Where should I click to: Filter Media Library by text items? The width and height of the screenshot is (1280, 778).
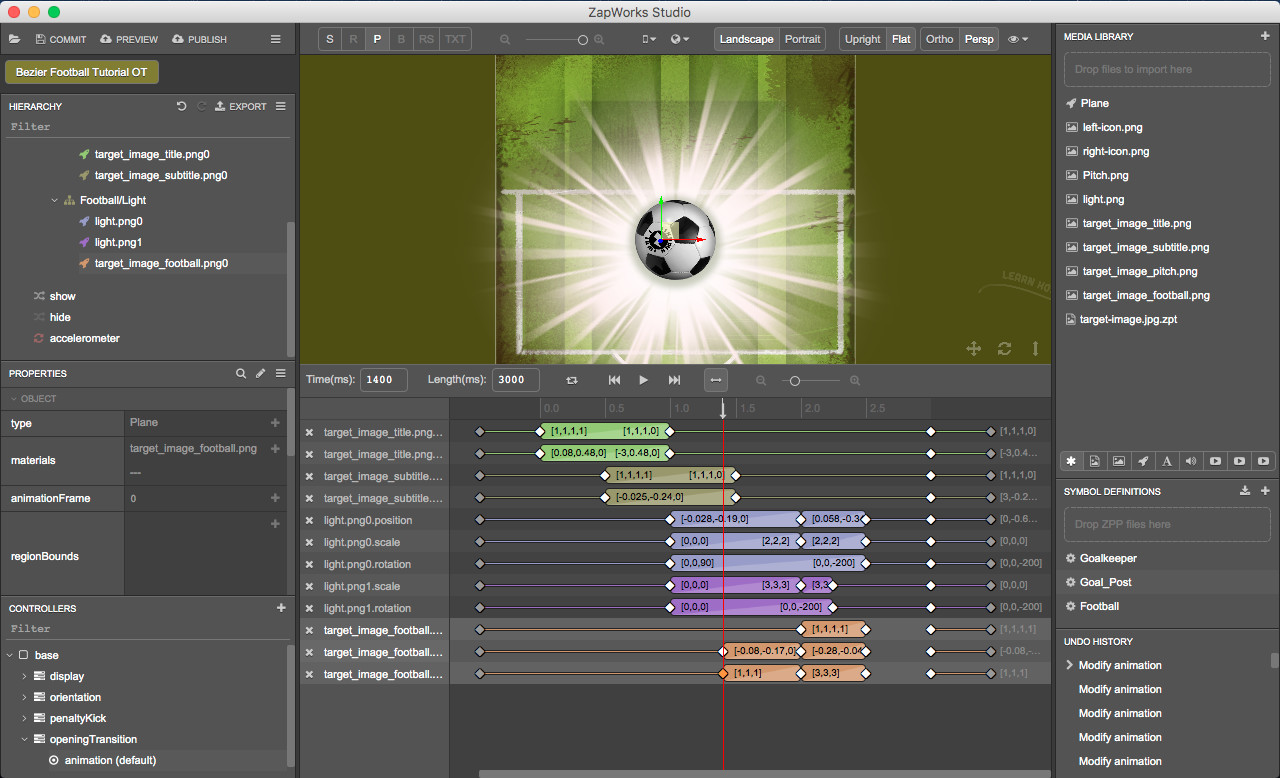point(1167,461)
